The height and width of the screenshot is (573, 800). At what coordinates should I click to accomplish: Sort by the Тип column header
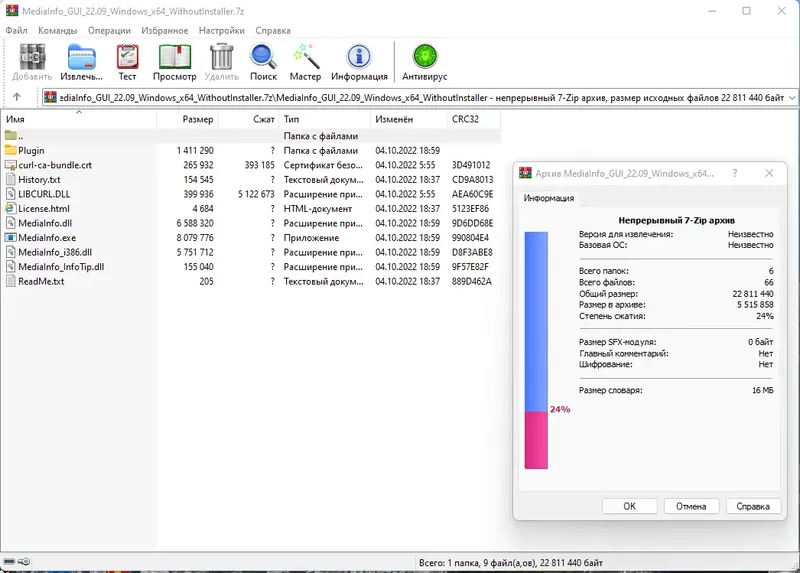[324, 119]
